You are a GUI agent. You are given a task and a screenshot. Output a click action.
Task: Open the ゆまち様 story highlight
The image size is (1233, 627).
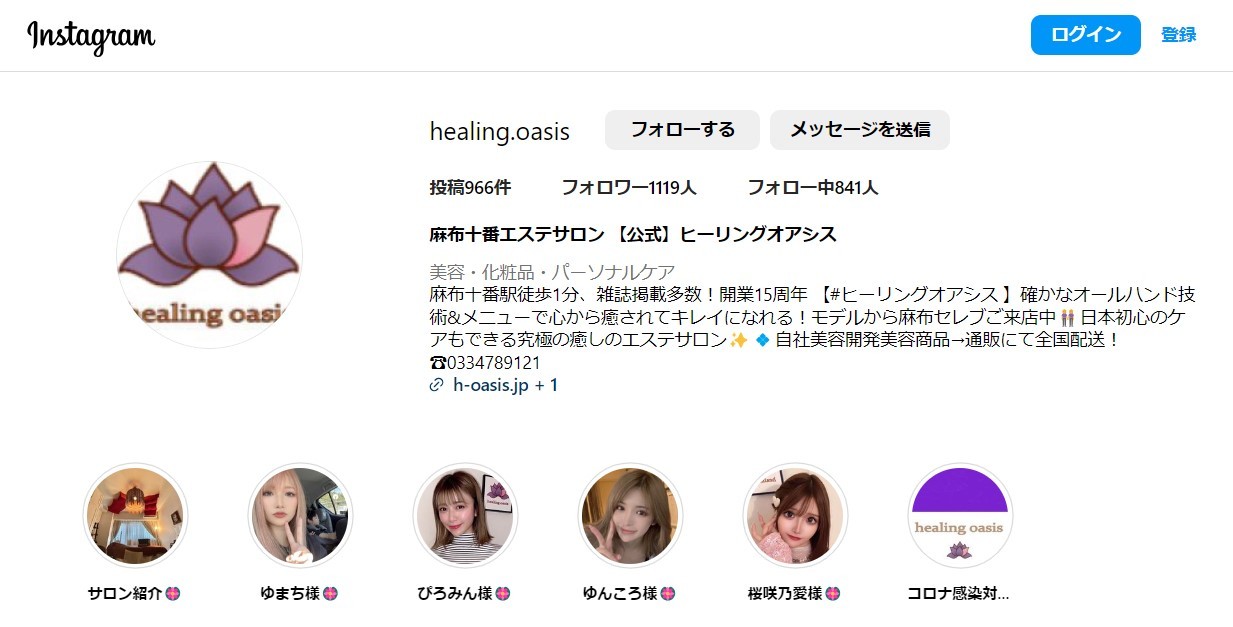[x=300, y=515]
